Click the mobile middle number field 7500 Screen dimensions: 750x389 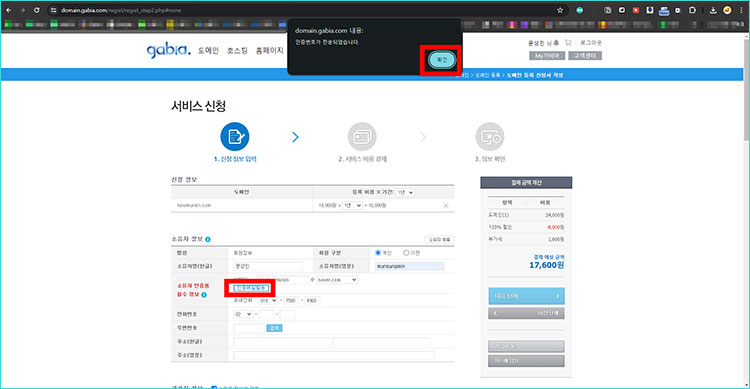[x=291, y=300]
